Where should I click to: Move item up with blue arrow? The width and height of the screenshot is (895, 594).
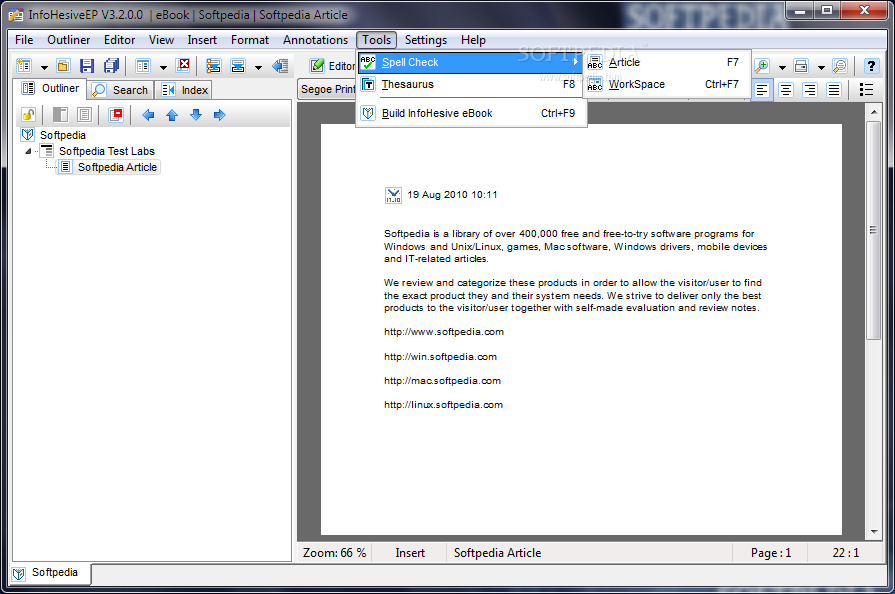click(172, 115)
